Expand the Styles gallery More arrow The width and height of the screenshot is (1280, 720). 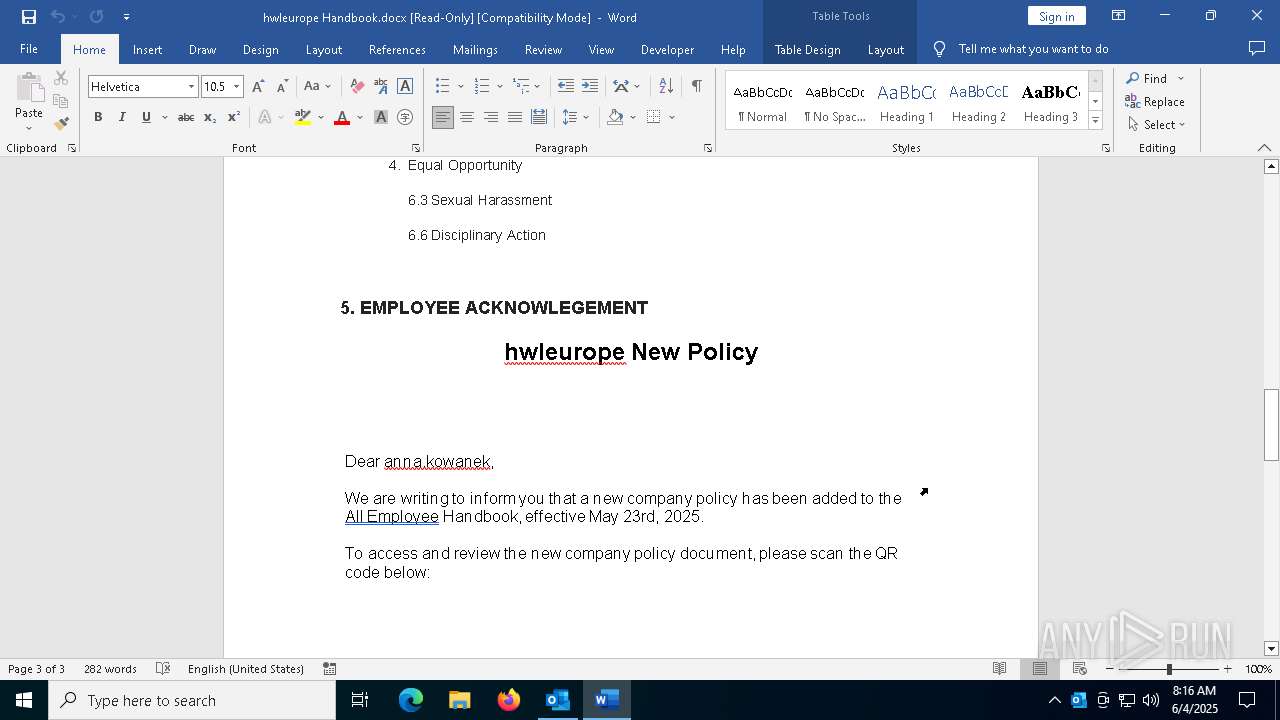1095,120
